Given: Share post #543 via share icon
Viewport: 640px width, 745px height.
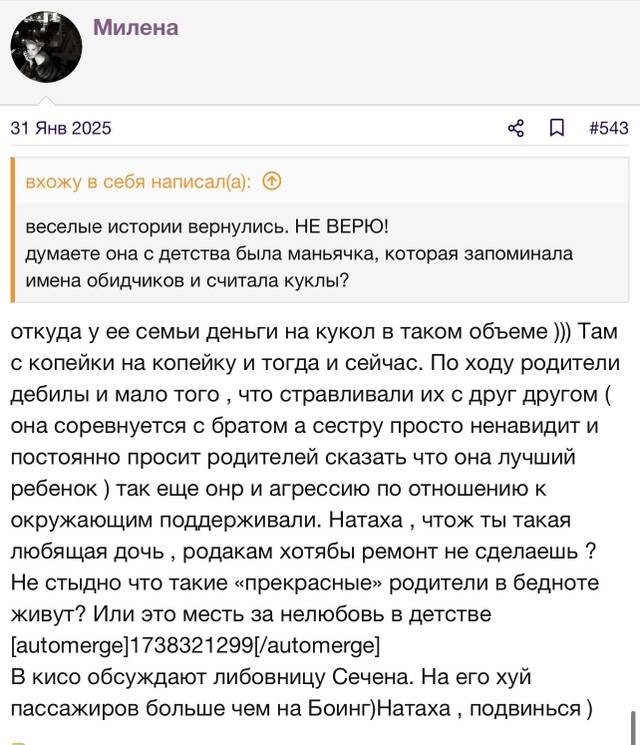Looking at the screenshot, I should click(516, 128).
